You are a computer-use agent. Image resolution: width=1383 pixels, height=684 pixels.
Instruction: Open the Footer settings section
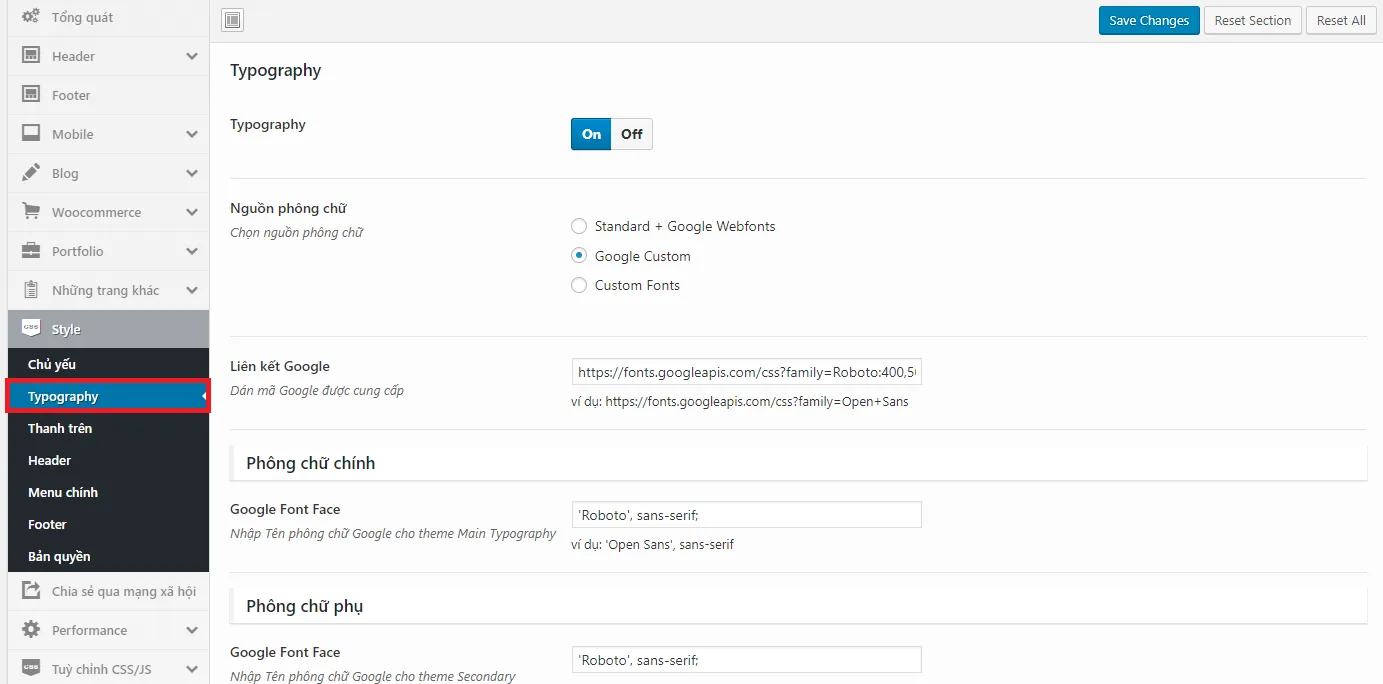click(x=108, y=95)
